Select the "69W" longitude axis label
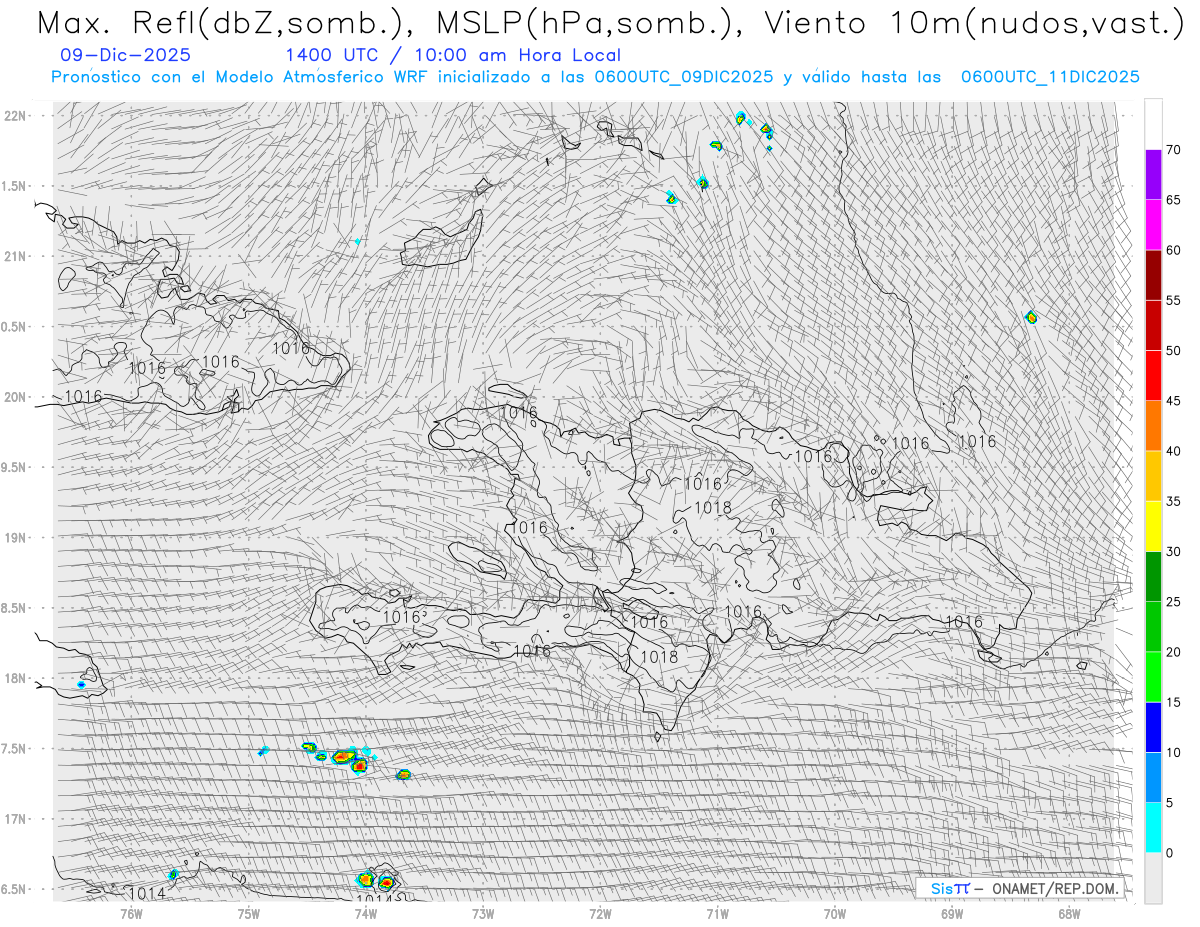The height and width of the screenshot is (927, 1200). 952,913
